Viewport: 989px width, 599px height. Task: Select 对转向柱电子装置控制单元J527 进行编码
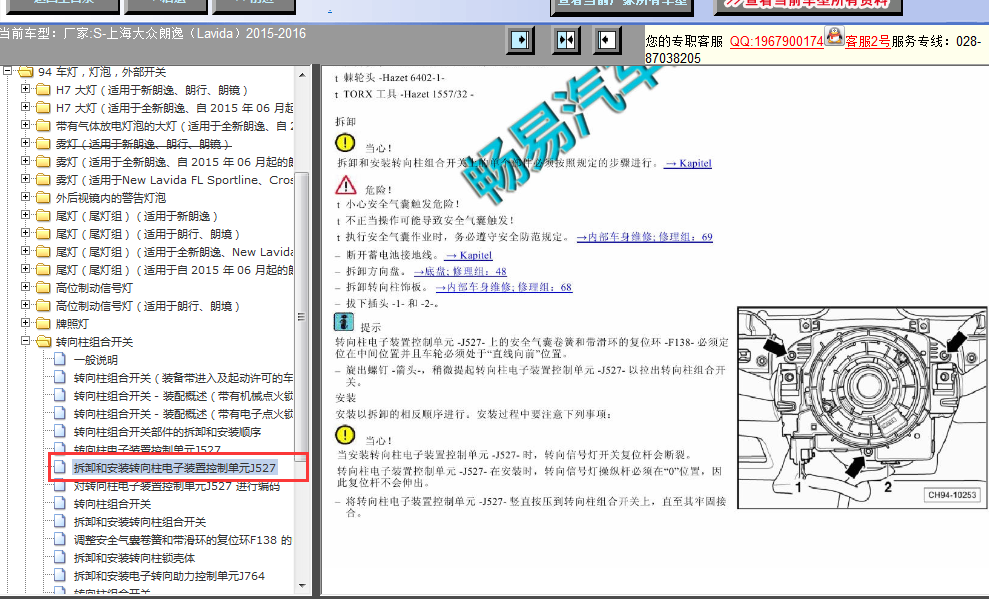(177, 486)
